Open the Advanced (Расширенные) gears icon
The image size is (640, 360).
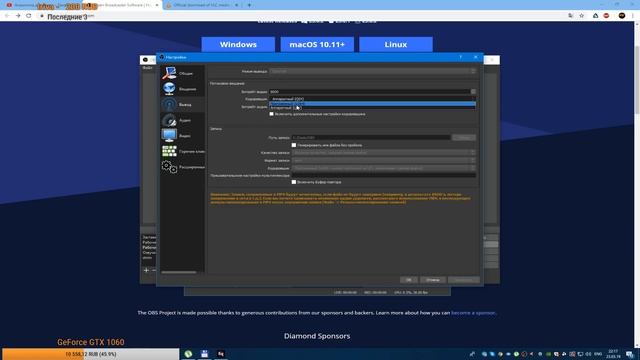coord(169,167)
